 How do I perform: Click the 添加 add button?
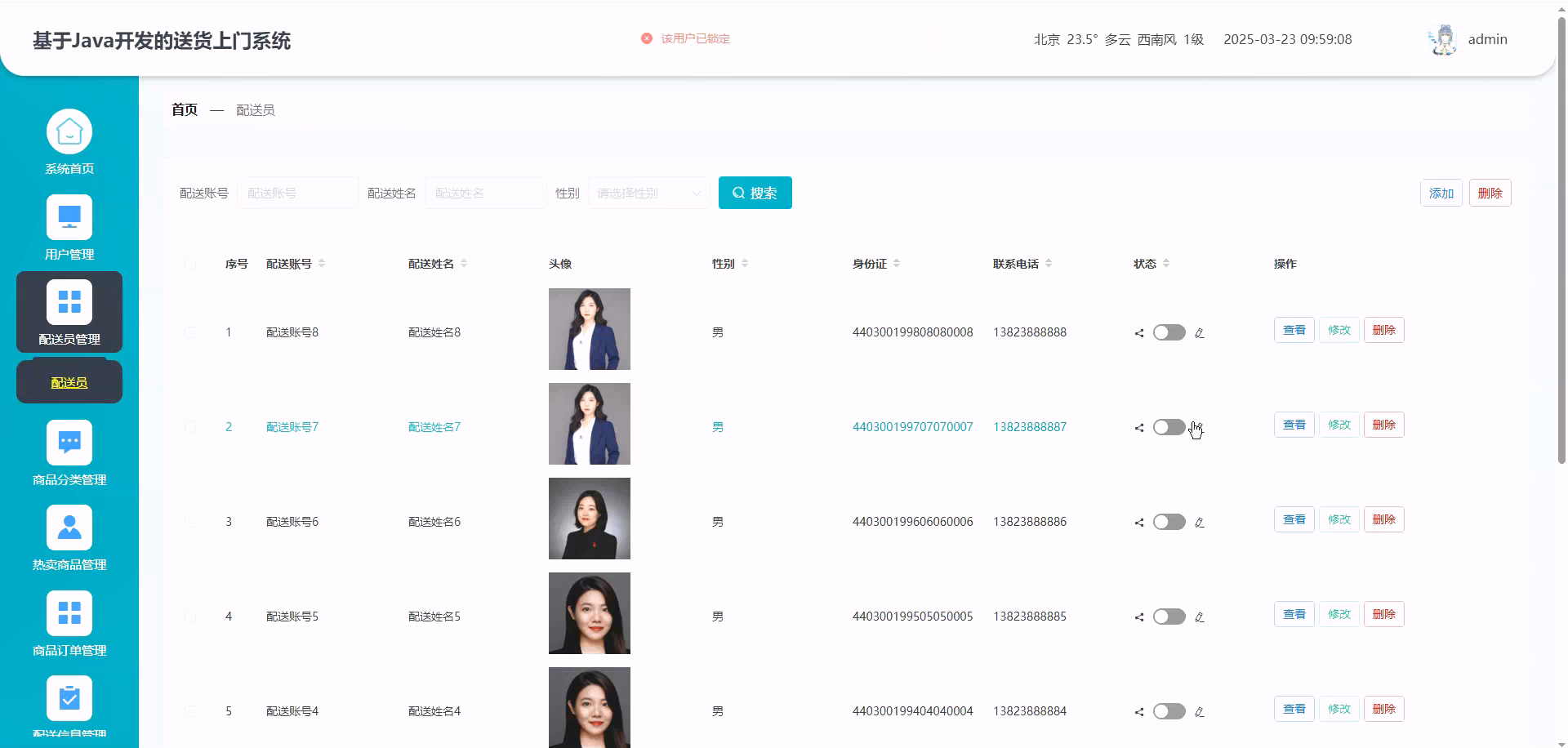point(1441,193)
